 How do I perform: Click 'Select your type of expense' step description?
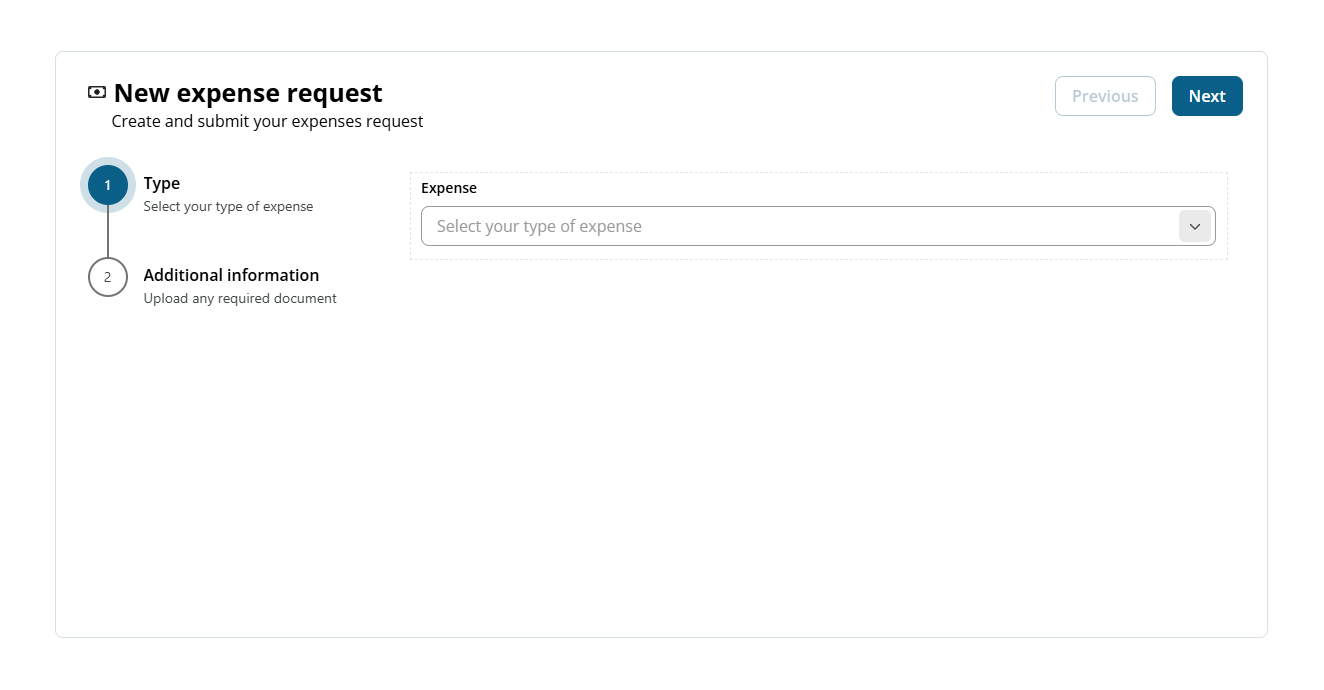(x=228, y=207)
